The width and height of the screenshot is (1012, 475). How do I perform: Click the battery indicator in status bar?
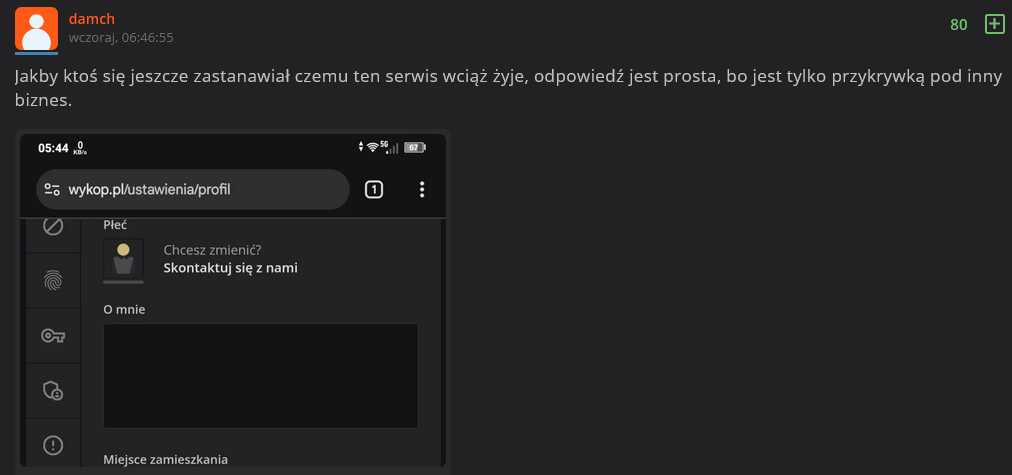click(414, 148)
